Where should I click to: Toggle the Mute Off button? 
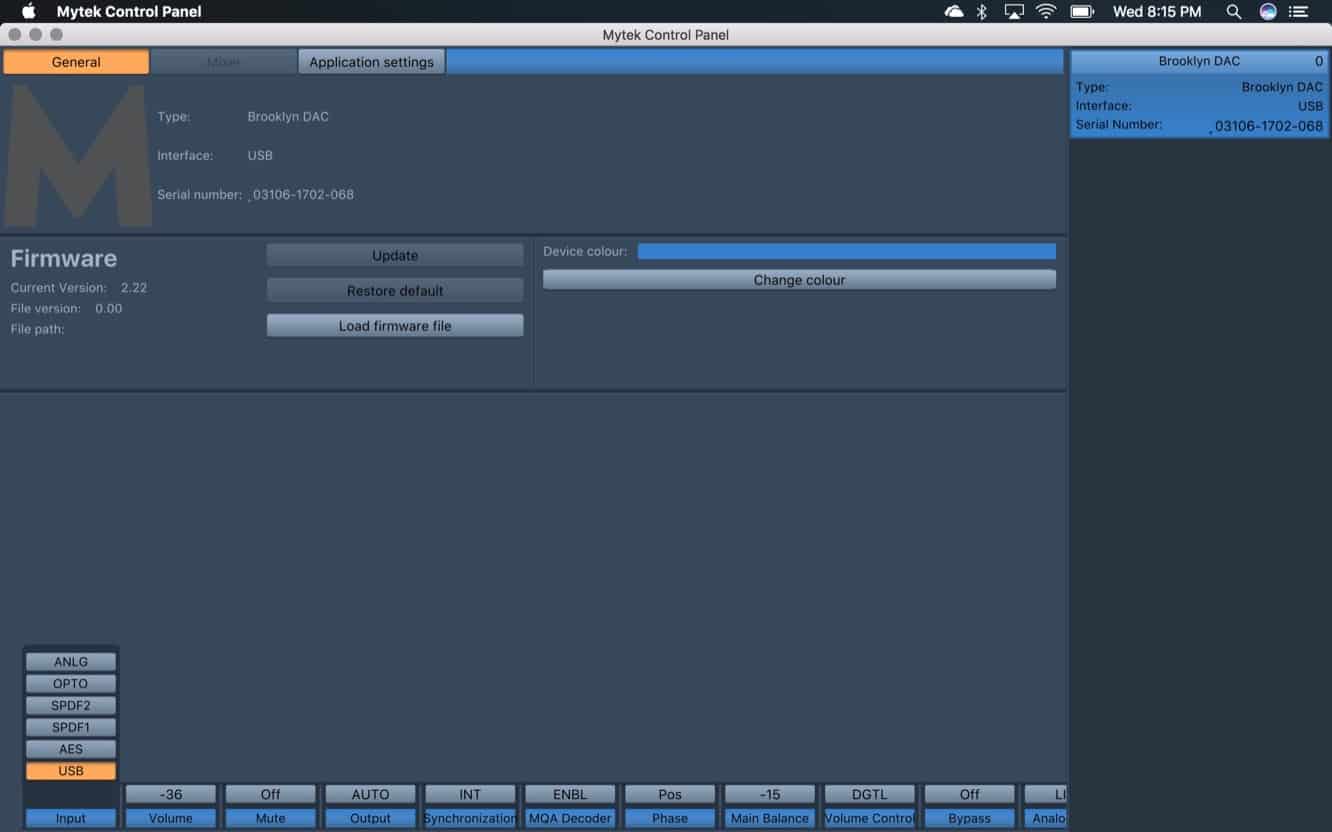270,794
